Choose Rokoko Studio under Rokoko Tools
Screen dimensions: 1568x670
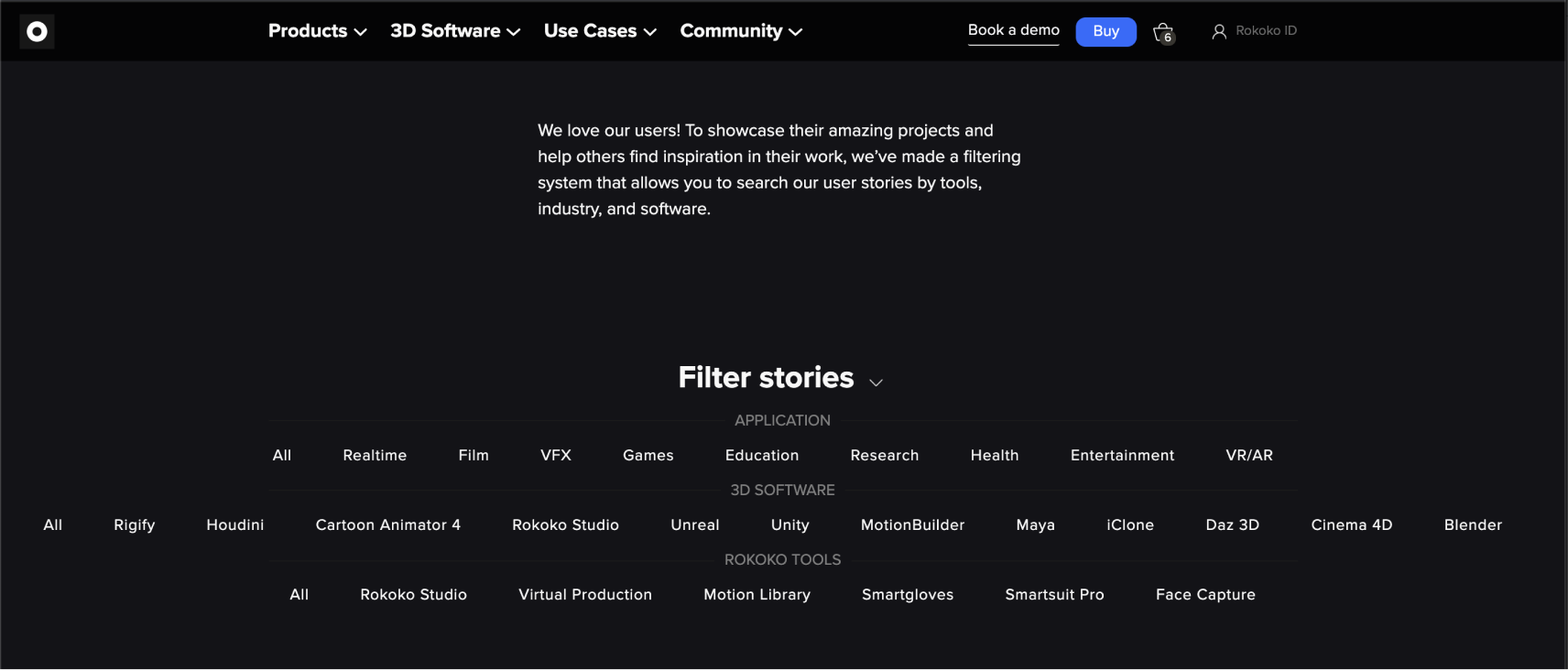click(x=414, y=595)
